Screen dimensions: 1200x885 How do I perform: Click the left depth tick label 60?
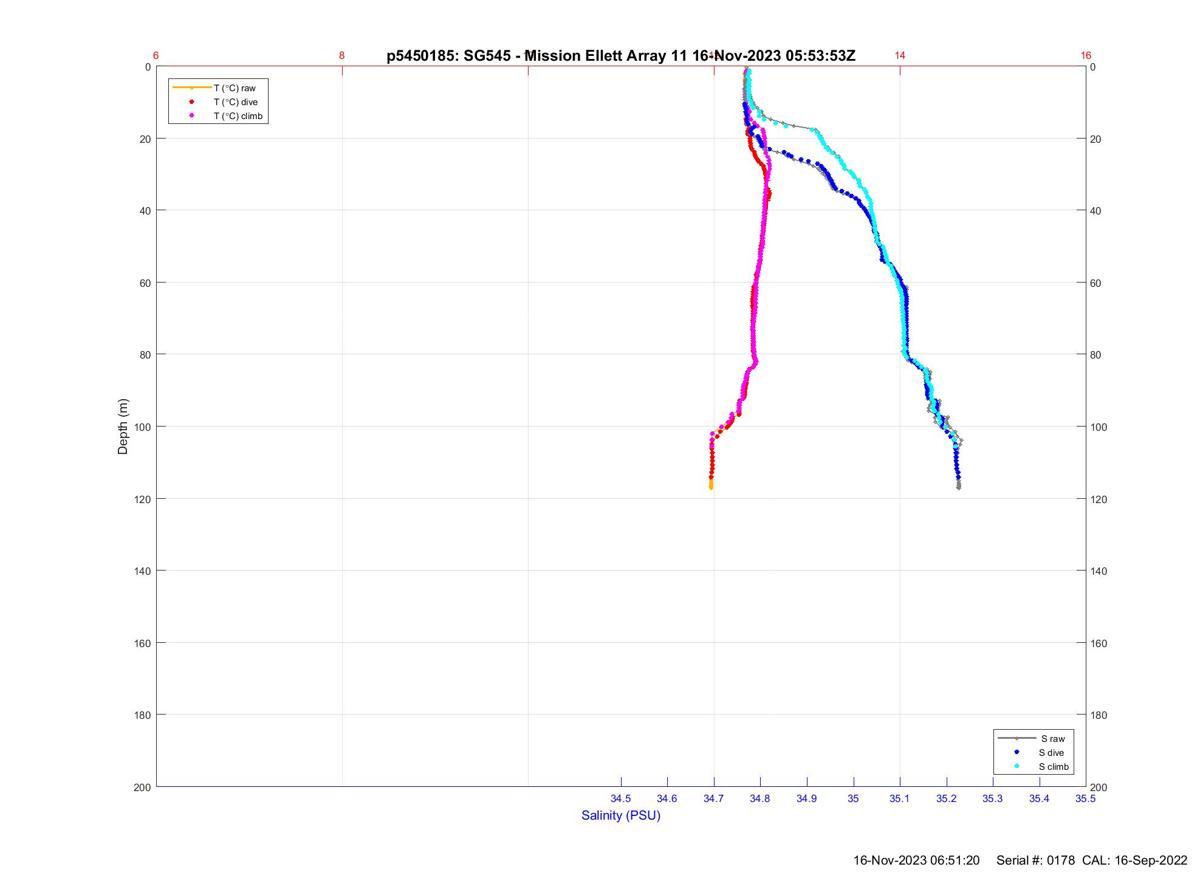point(144,283)
